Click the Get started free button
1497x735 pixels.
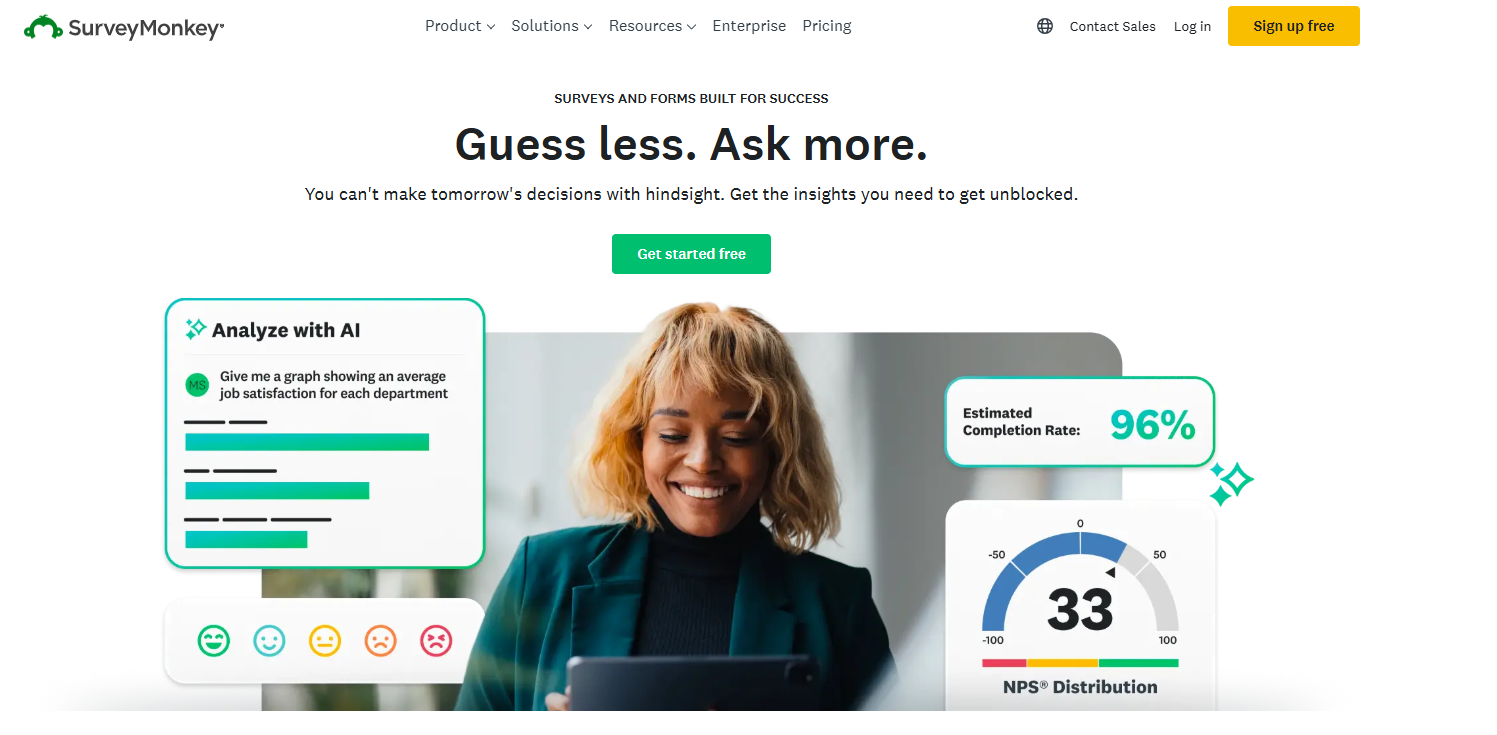point(691,254)
